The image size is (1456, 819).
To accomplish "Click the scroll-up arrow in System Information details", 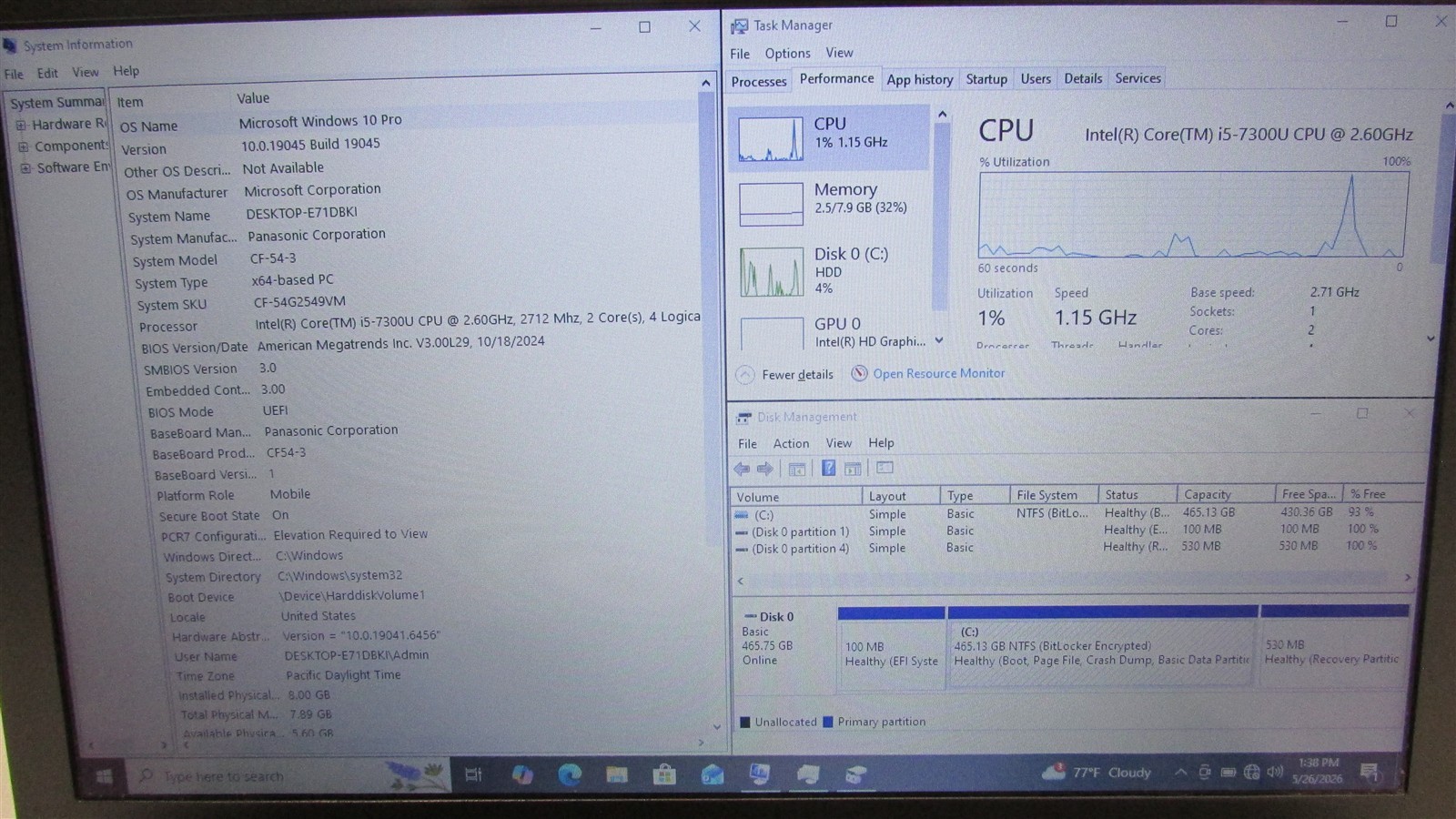I will point(705,83).
